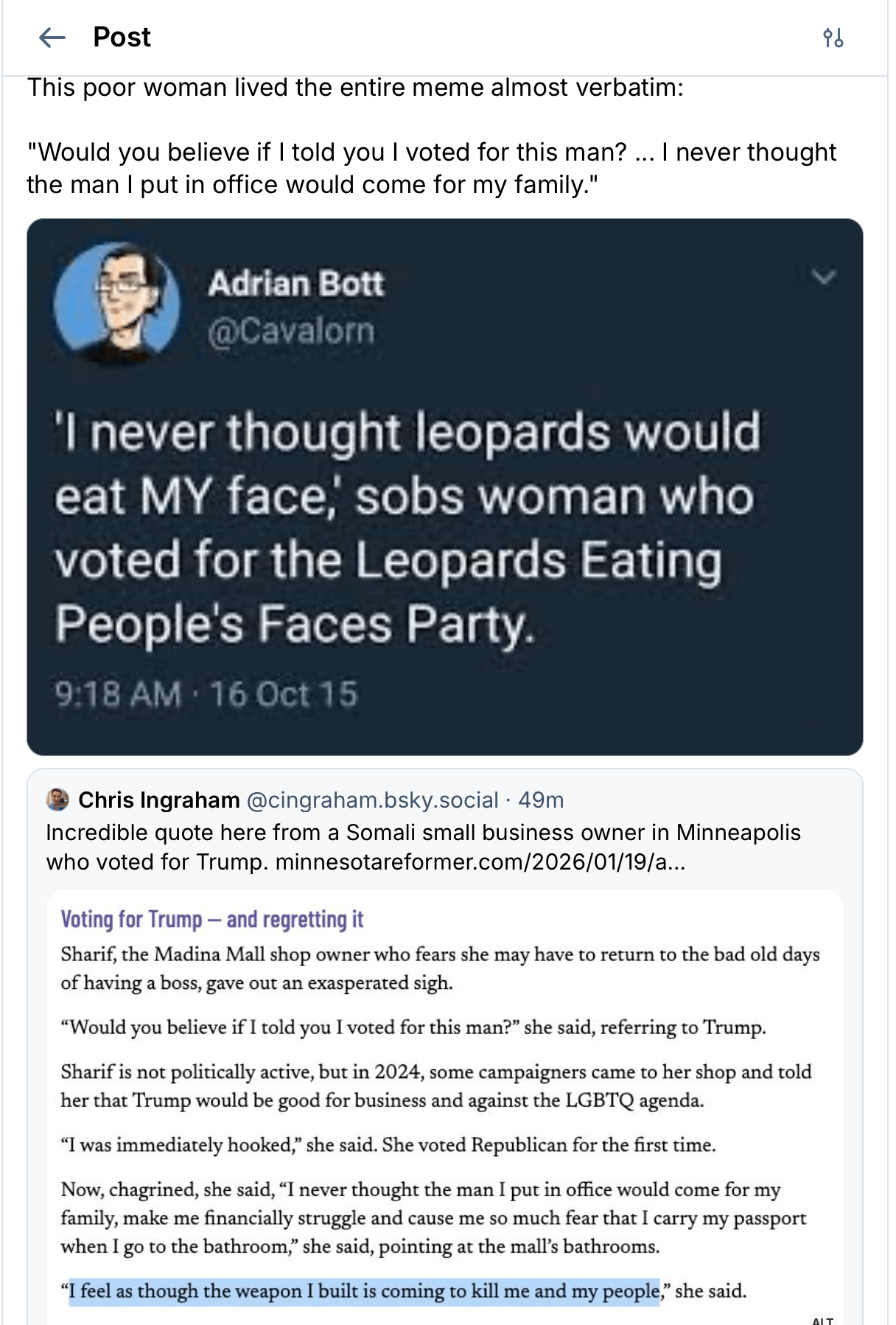The image size is (896, 1325).
Task: Click the @cingraham.bsky.social handle
Action: point(372,800)
